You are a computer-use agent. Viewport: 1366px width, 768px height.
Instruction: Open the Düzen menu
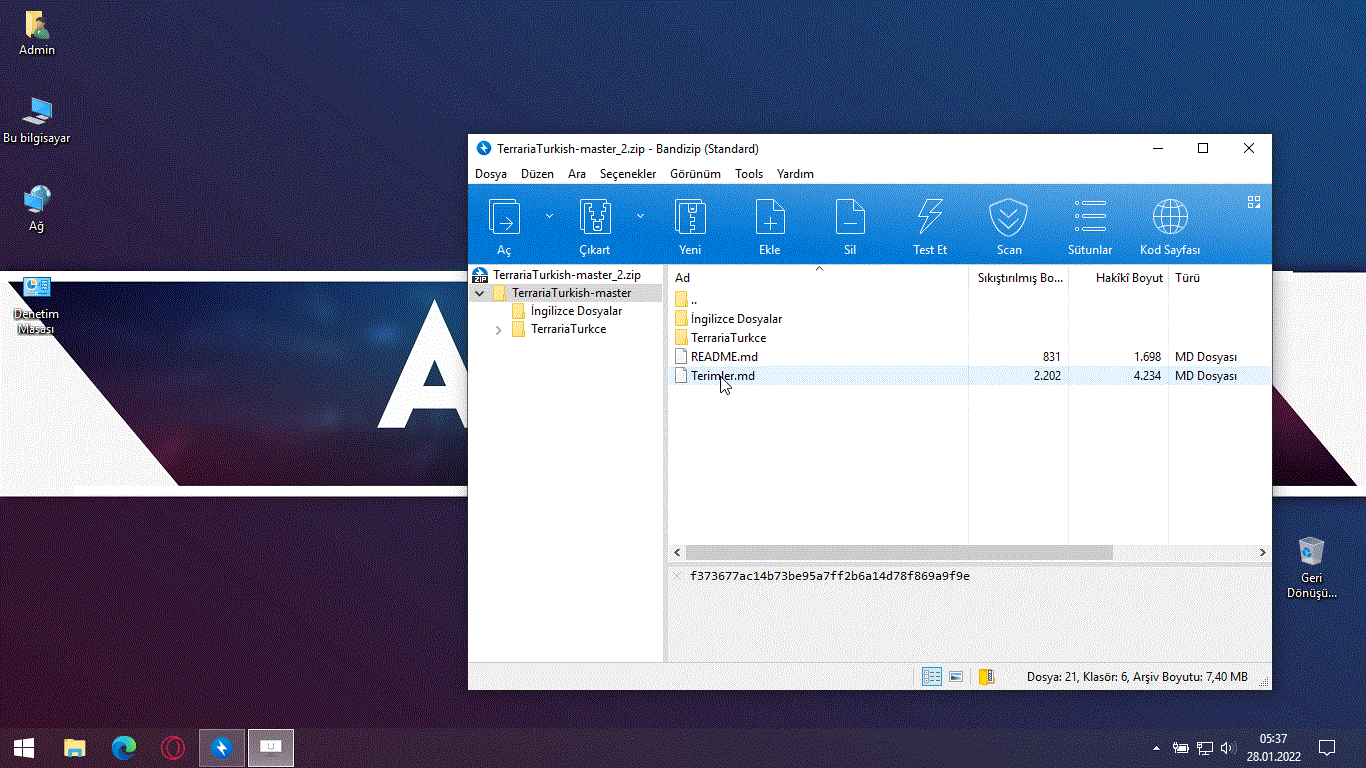click(x=537, y=174)
